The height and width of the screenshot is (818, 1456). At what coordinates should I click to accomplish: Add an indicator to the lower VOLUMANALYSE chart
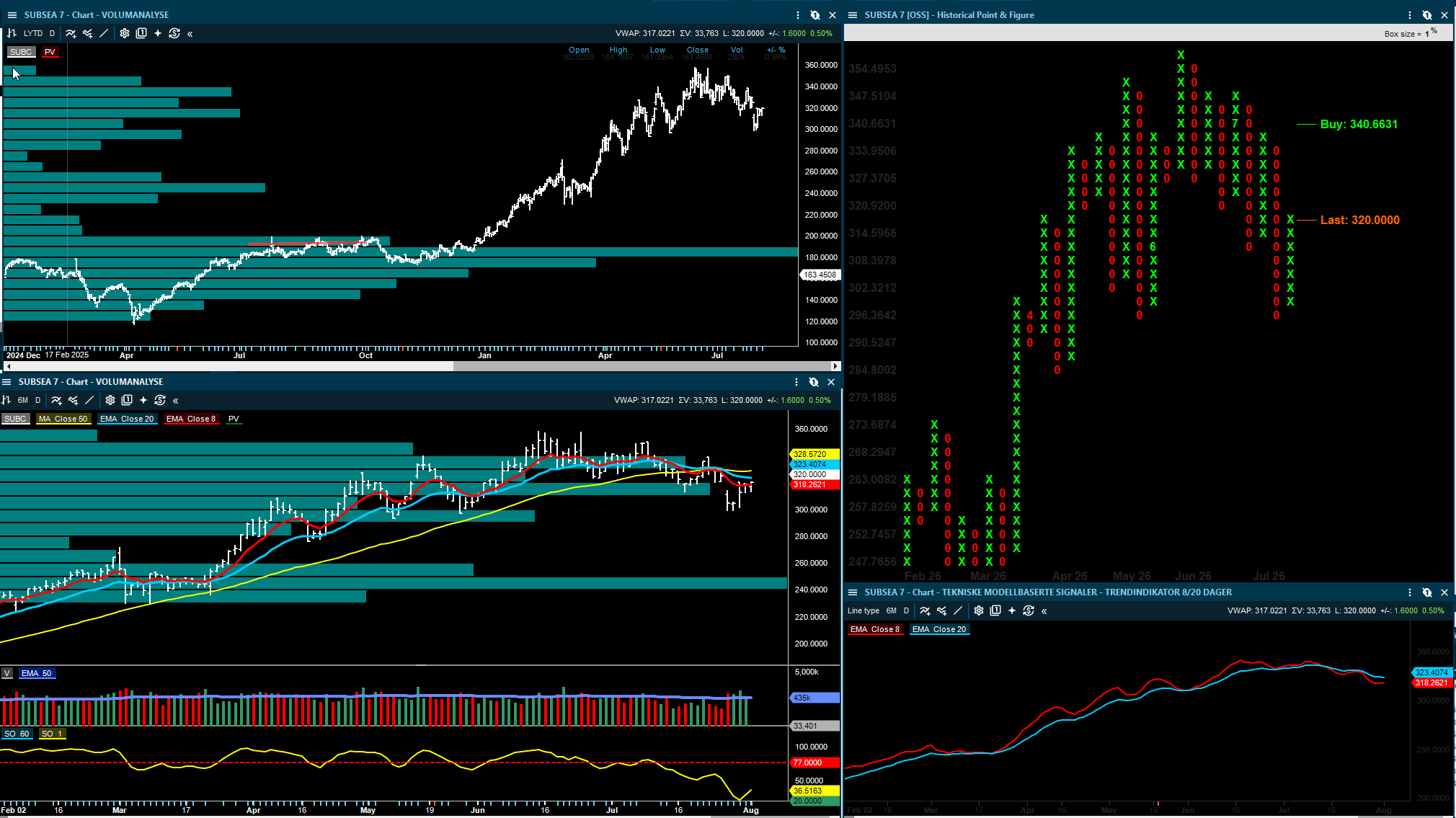coord(56,400)
